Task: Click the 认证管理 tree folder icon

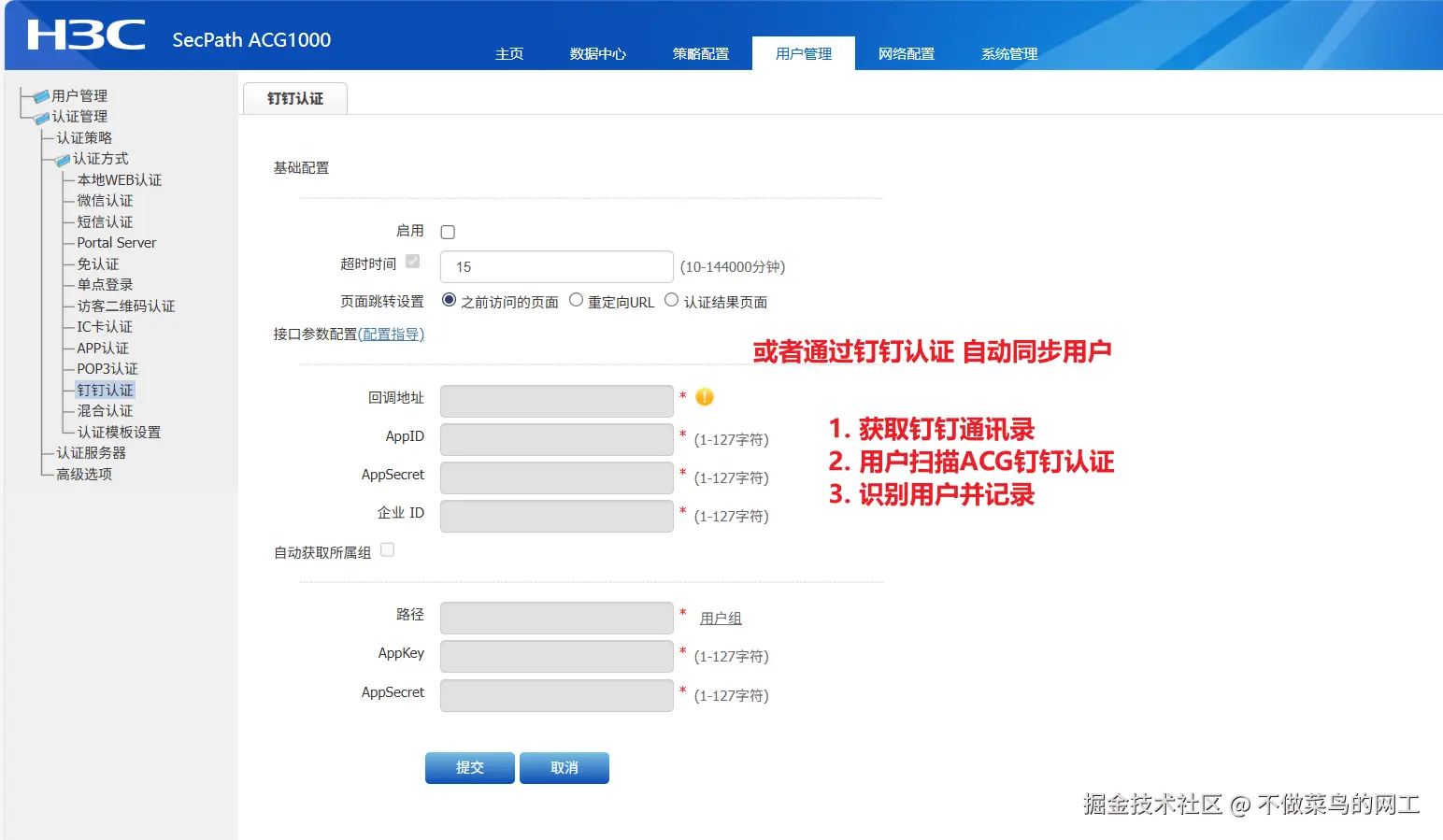Action: pos(41,118)
